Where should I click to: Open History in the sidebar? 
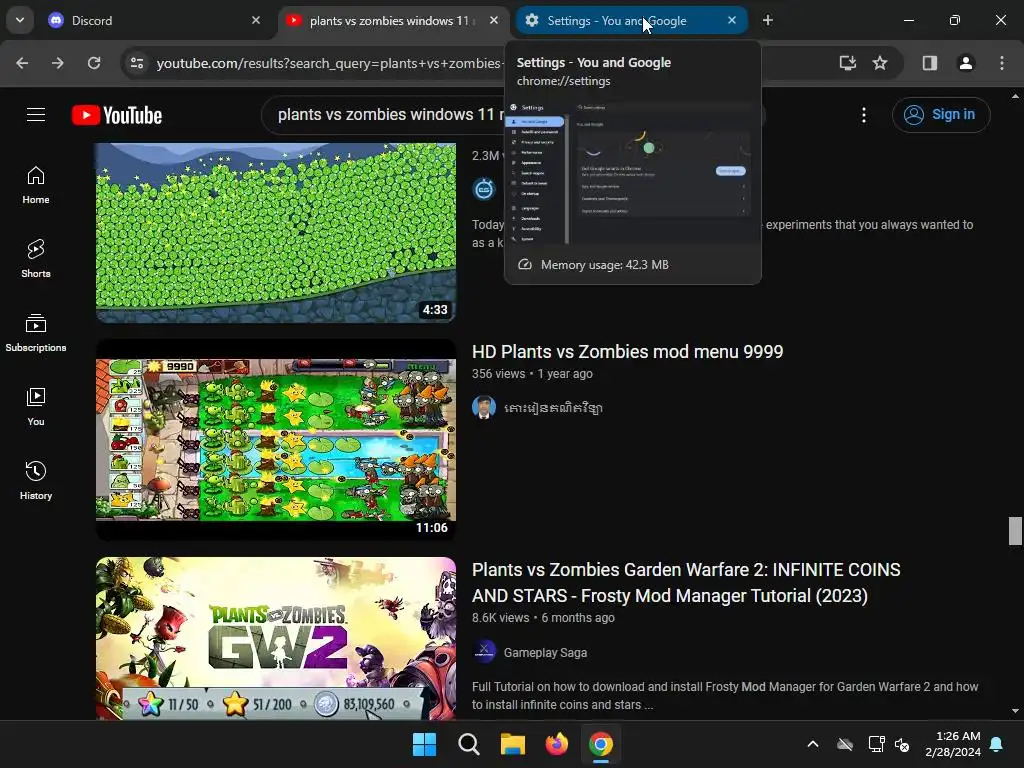click(x=36, y=480)
